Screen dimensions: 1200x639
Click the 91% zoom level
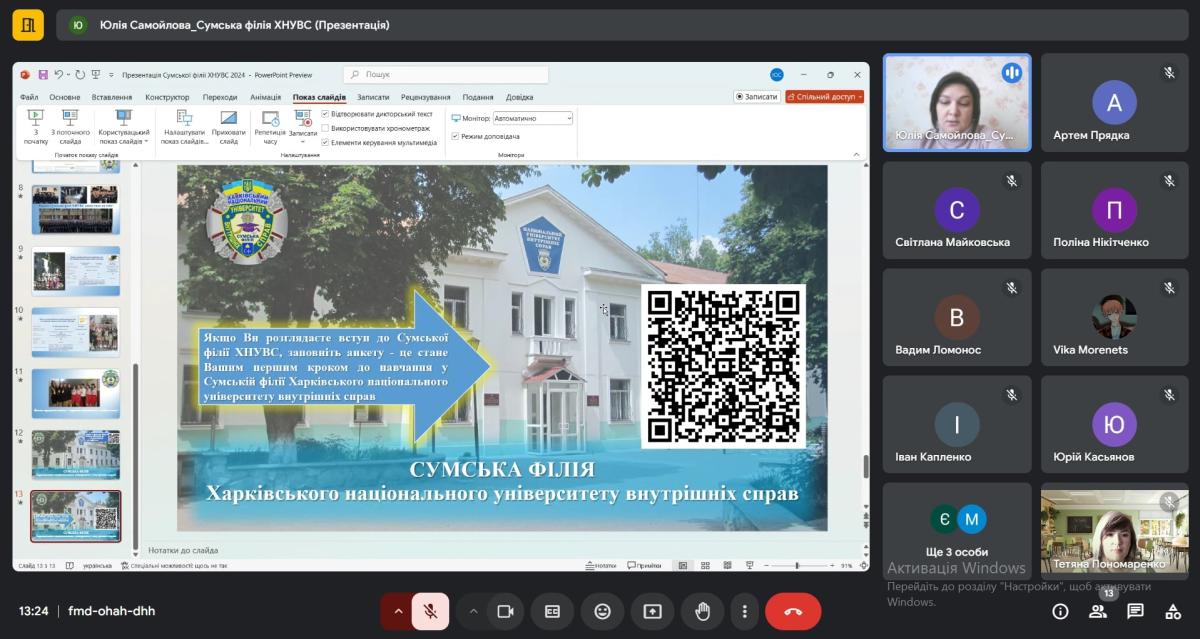tap(847, 566)
